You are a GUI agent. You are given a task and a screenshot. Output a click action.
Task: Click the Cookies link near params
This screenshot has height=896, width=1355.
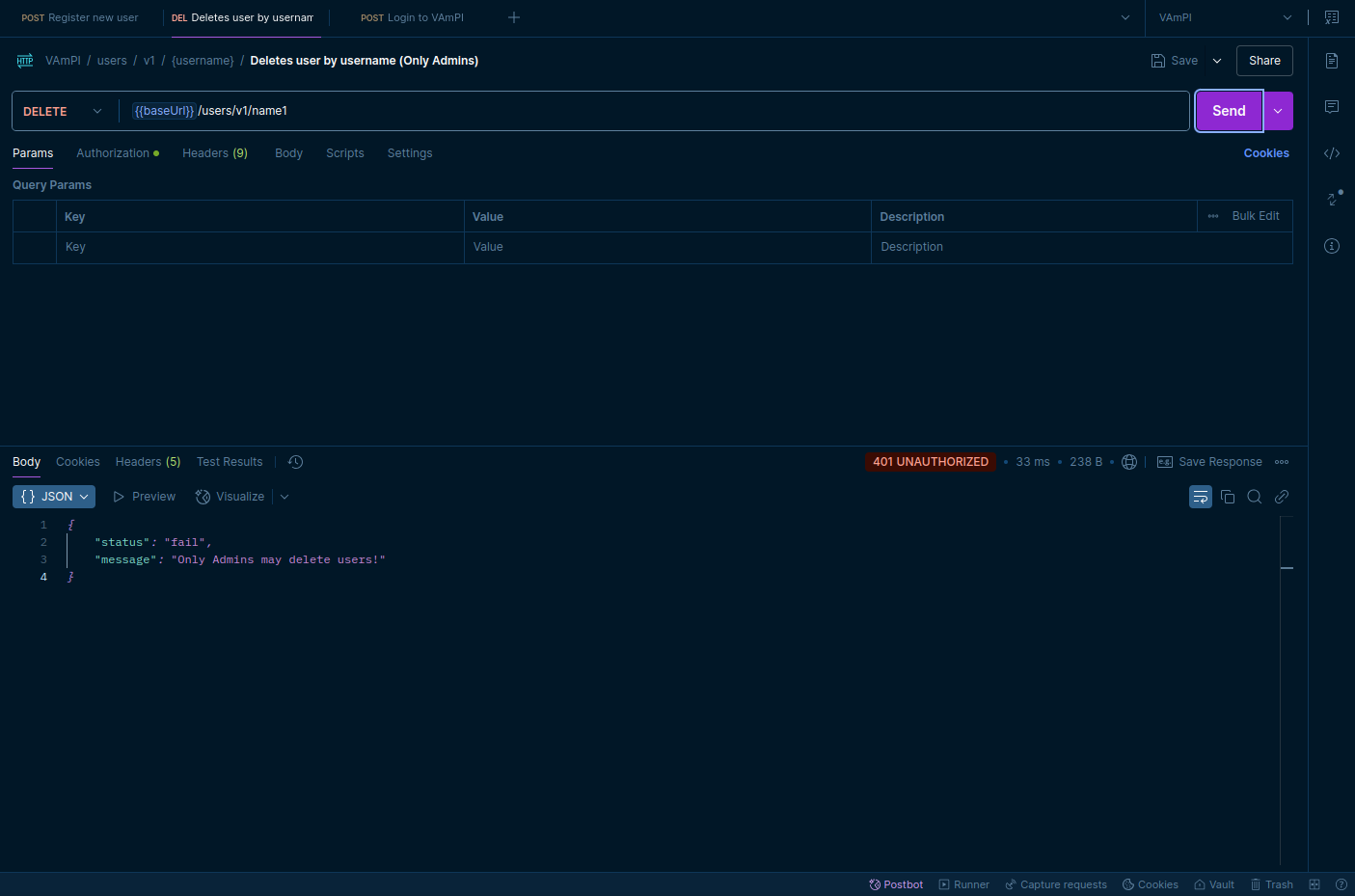point(1266,153)
